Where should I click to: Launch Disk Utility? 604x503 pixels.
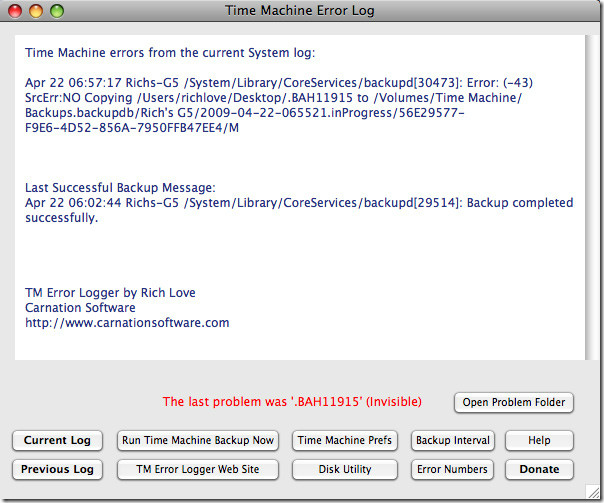345,469
